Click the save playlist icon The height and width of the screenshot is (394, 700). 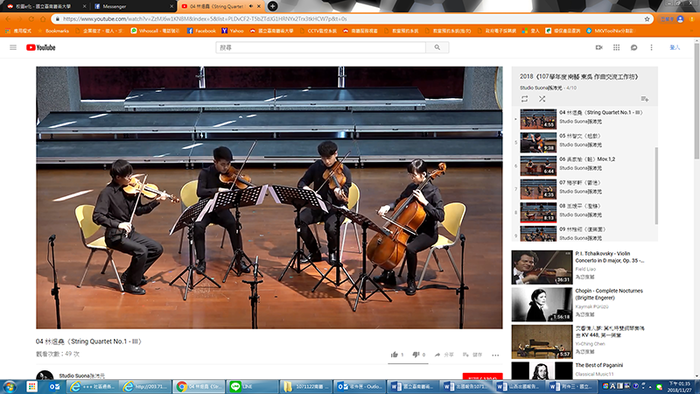tap(644, 99)
